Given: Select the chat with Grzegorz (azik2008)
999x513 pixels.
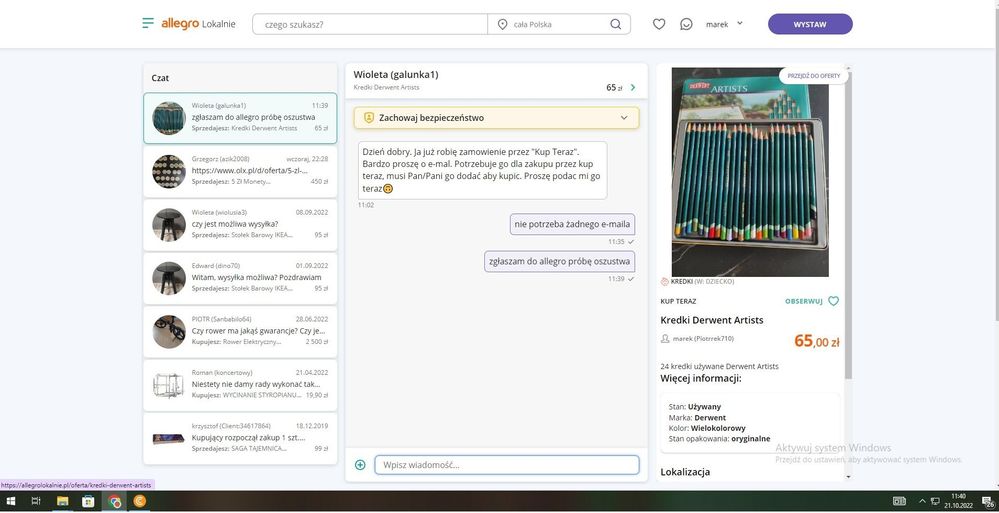Looking at the screenshot, I should click(240, 171).
